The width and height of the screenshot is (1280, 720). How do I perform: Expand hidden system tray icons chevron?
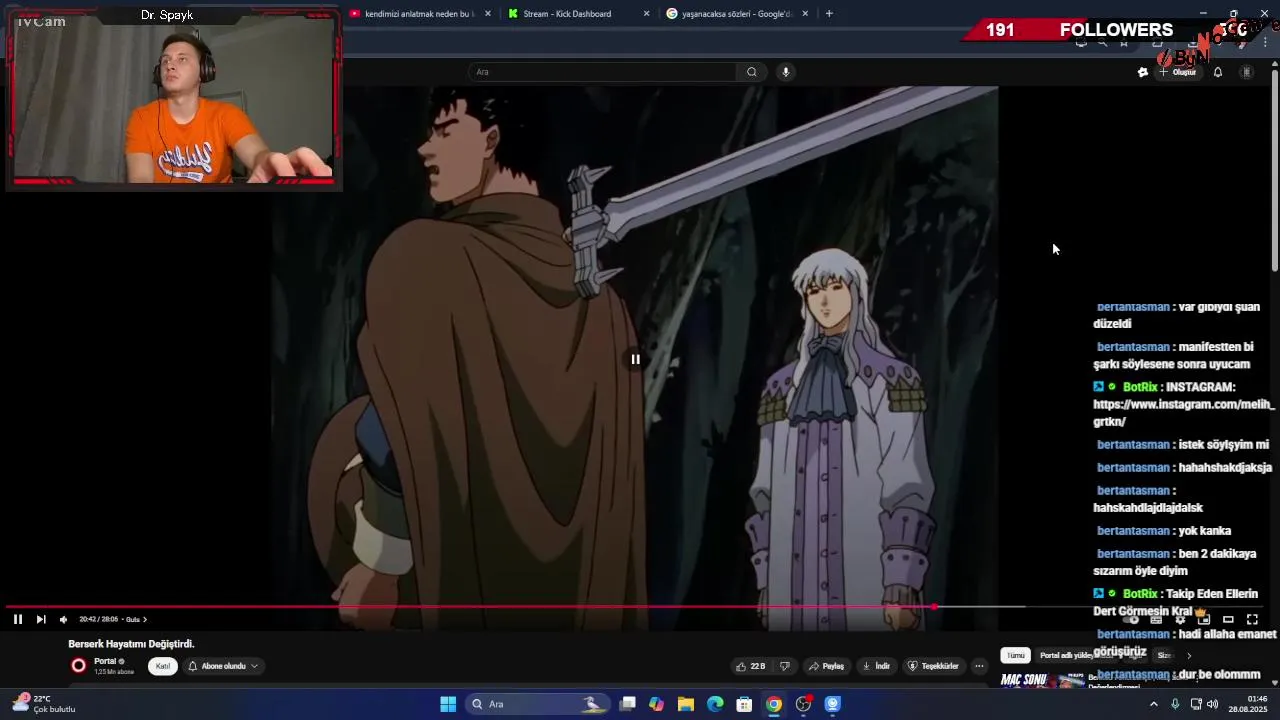(1153, 704)
